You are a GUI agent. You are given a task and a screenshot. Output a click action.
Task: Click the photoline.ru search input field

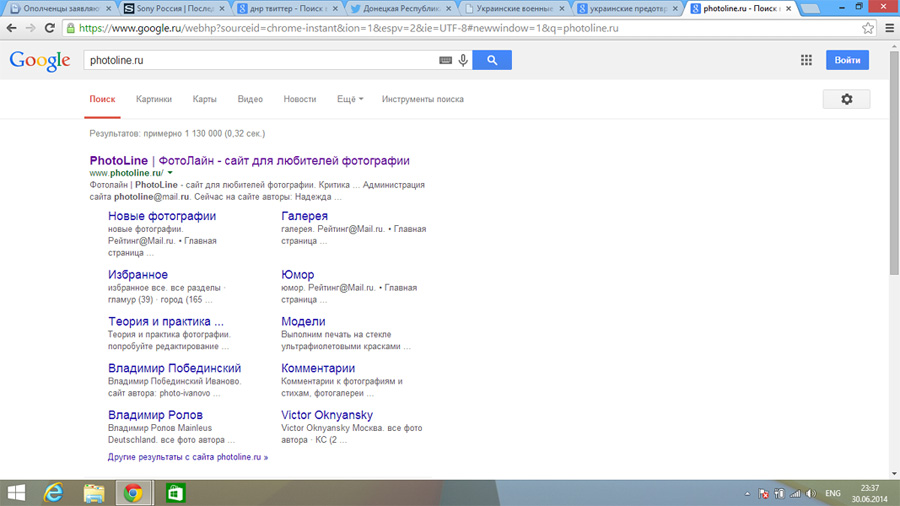[x=260, y=60]
